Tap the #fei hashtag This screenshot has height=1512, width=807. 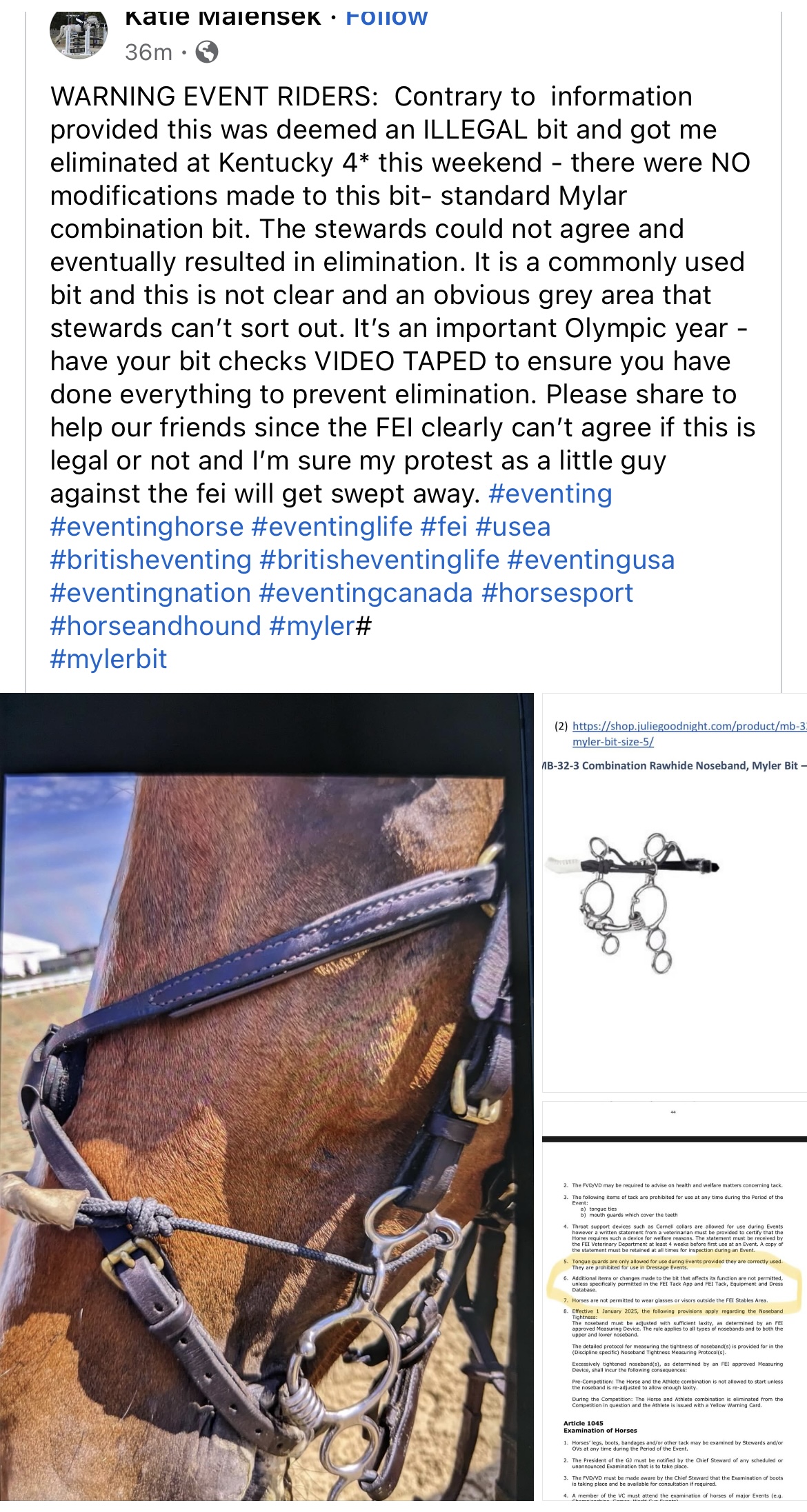(x=444, y=527)
